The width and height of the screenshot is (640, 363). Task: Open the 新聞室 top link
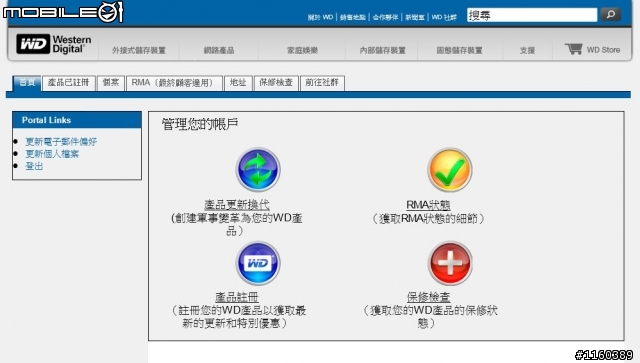click(x=415, y=17)
